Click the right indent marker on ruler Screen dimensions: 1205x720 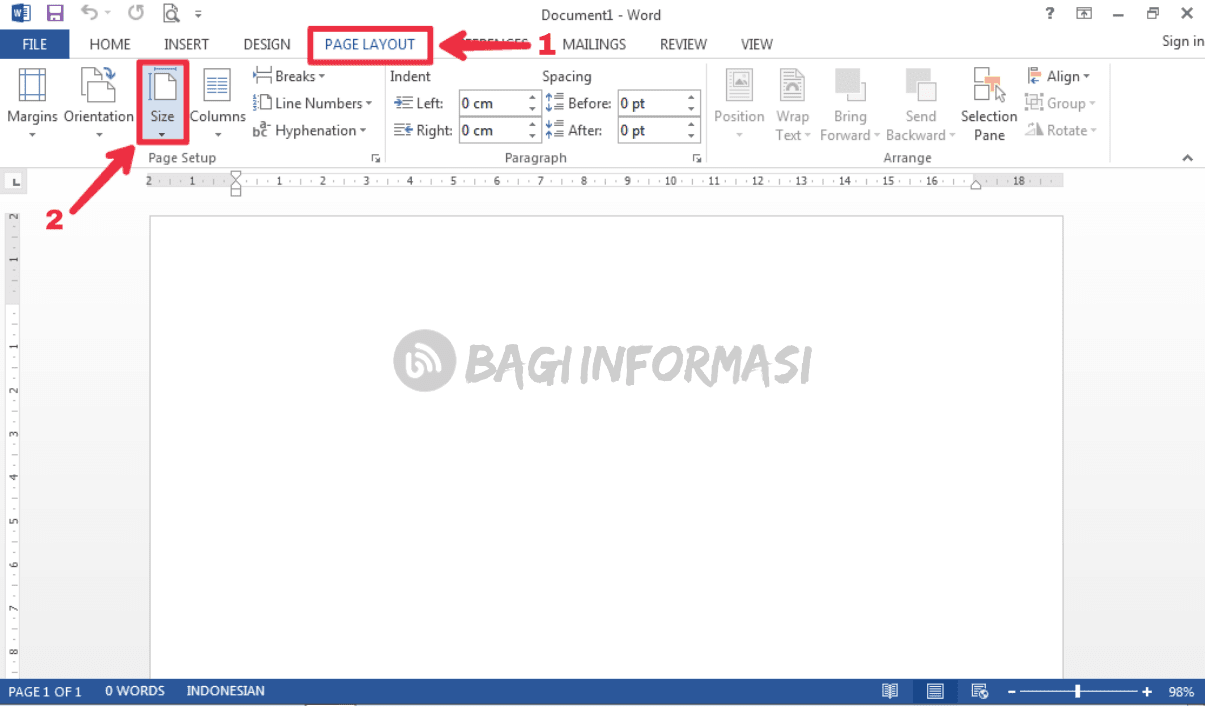tap(977, 185)
